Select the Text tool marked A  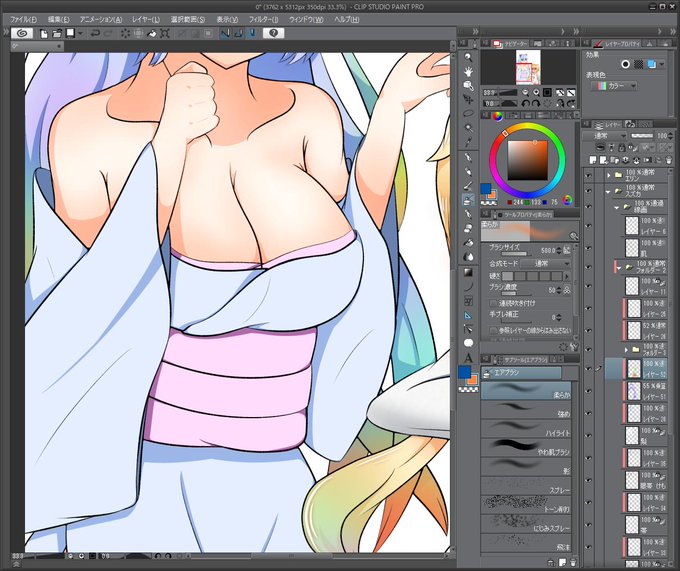(x=468, y=358)
